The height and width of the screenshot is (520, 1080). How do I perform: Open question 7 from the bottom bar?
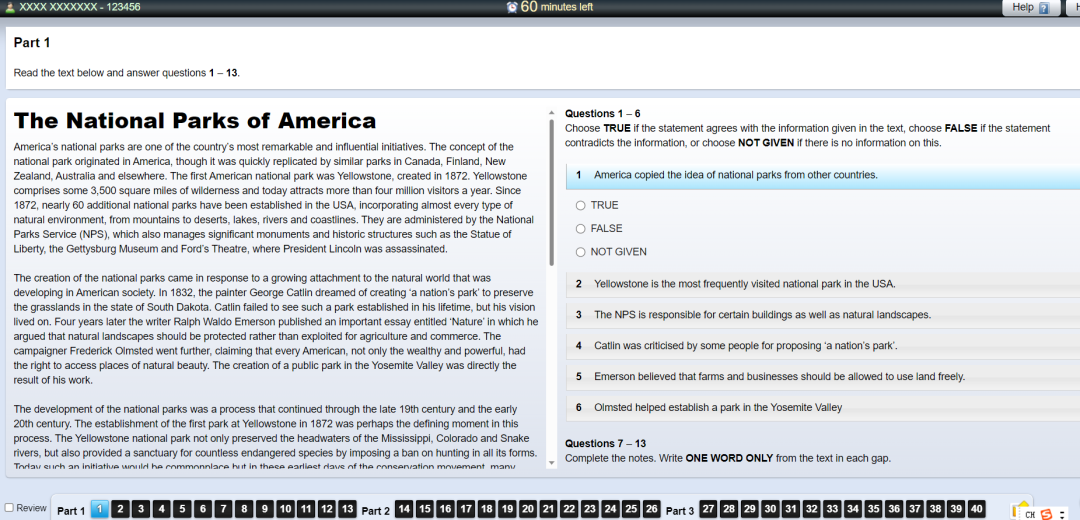coord(223,510)
